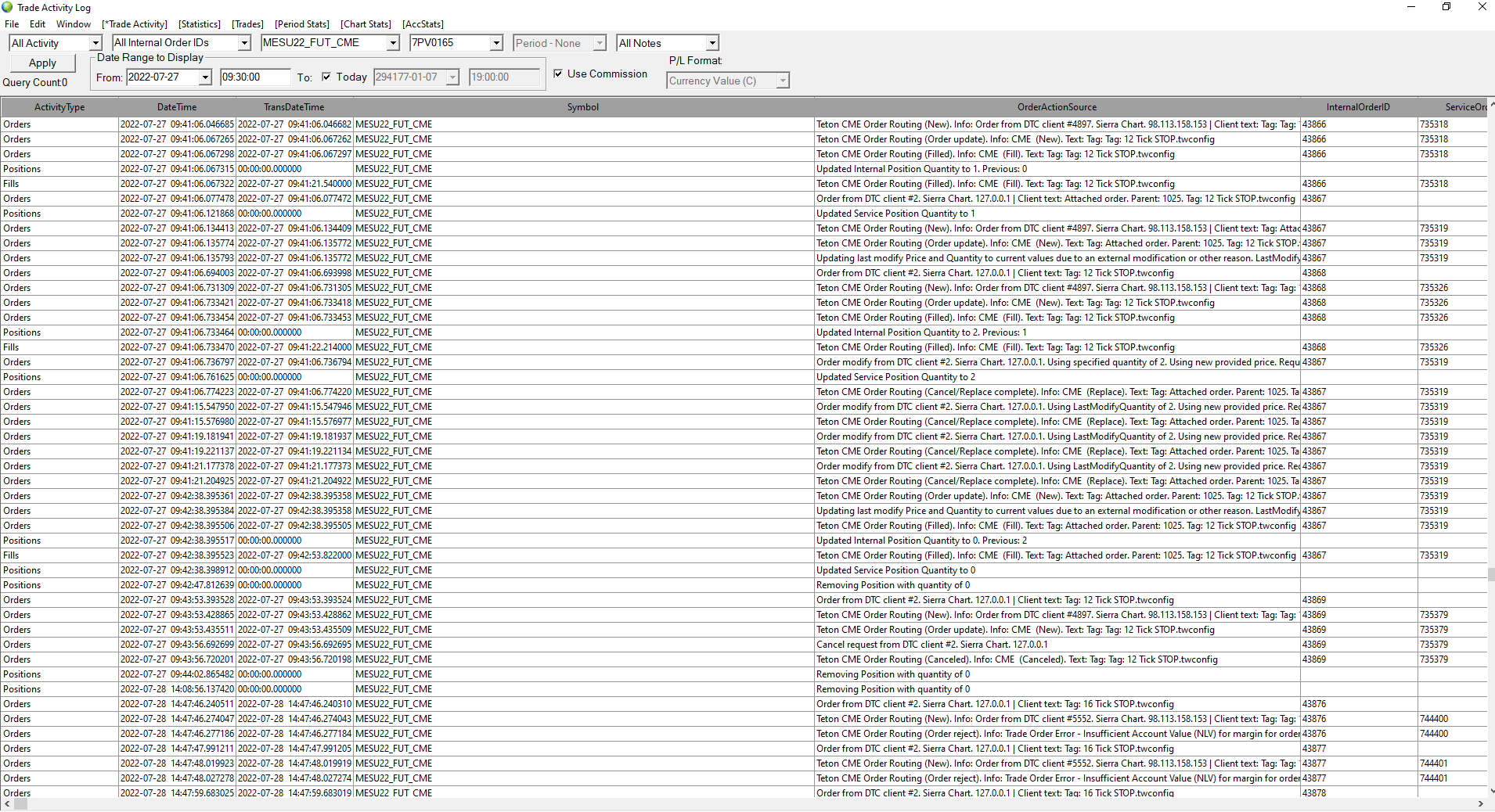Image resolution: width=1495 pixels, height=812 pixels.
Task: Select row 'Updated Internal Position Quantity to 1. Previous: 0'
Action: [x=744, y=169]
